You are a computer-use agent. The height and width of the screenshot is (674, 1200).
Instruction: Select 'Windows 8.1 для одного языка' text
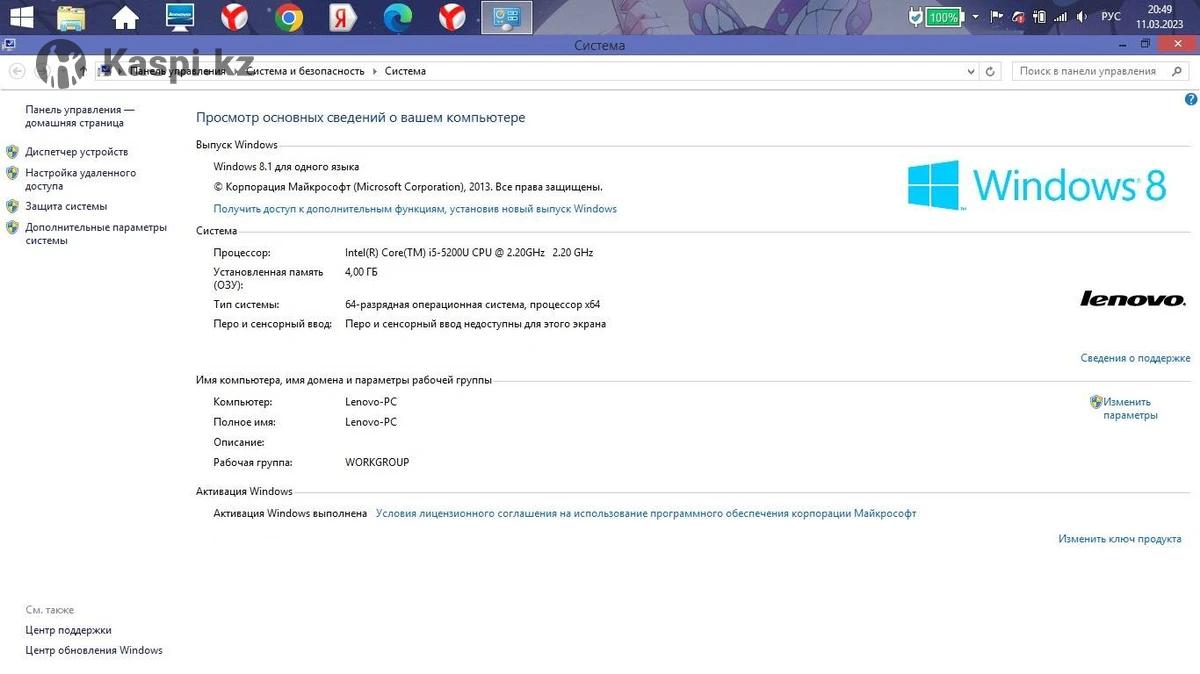click(x=286, y=167)
